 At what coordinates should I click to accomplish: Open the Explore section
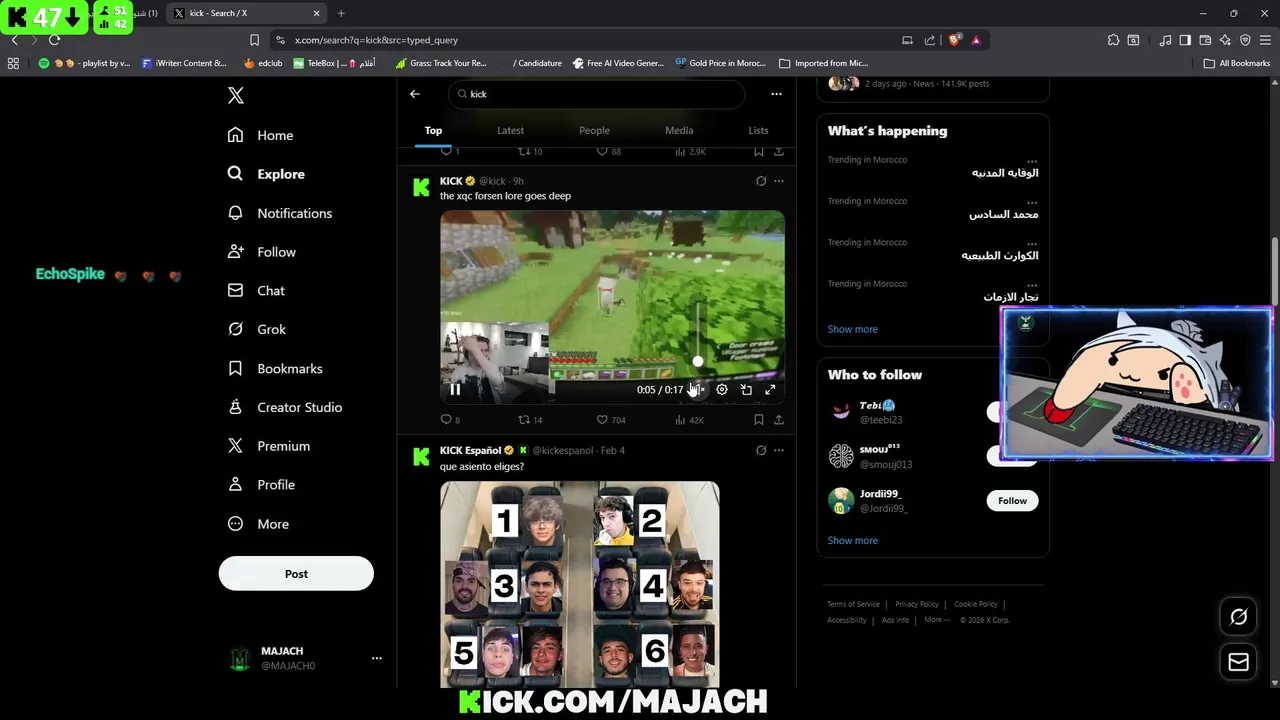(x=266, y=174)
